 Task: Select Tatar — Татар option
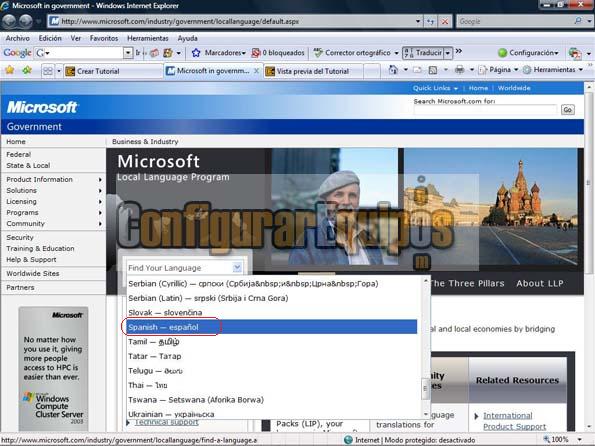point(272,356)
